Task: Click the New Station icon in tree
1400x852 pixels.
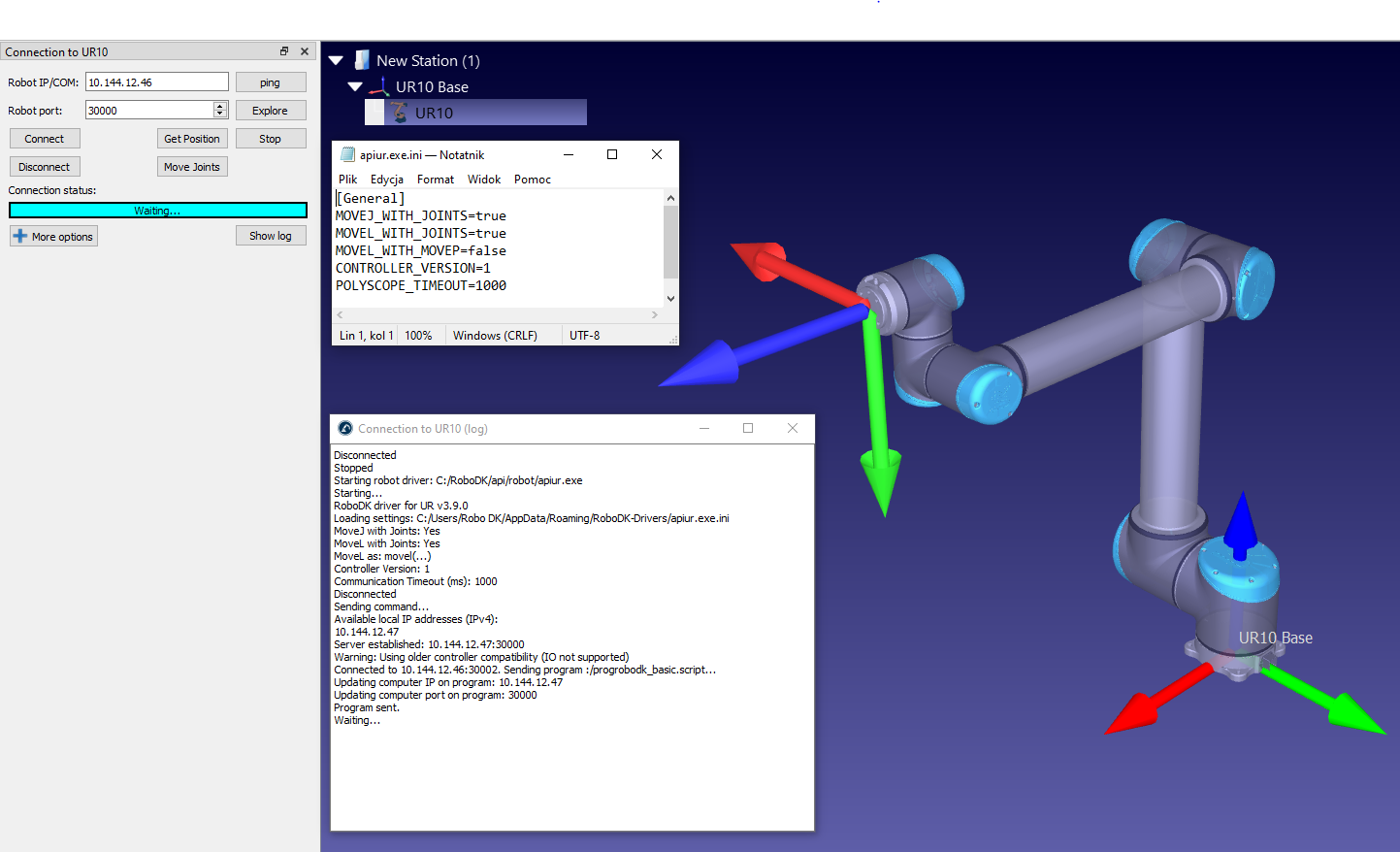Action: [362, 60]
